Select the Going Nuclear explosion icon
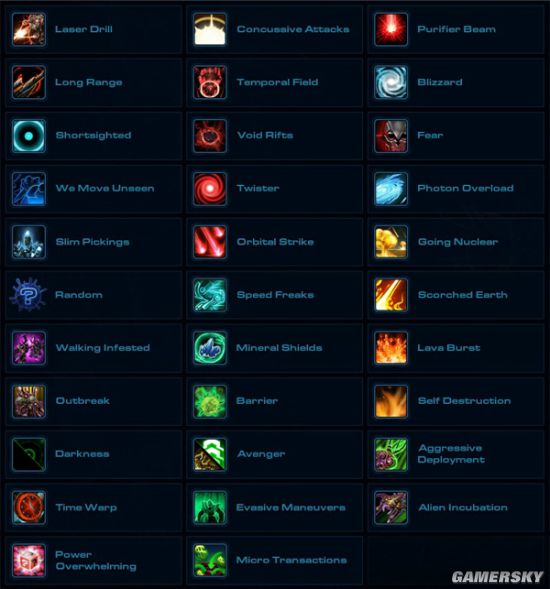 click(391, 242)
